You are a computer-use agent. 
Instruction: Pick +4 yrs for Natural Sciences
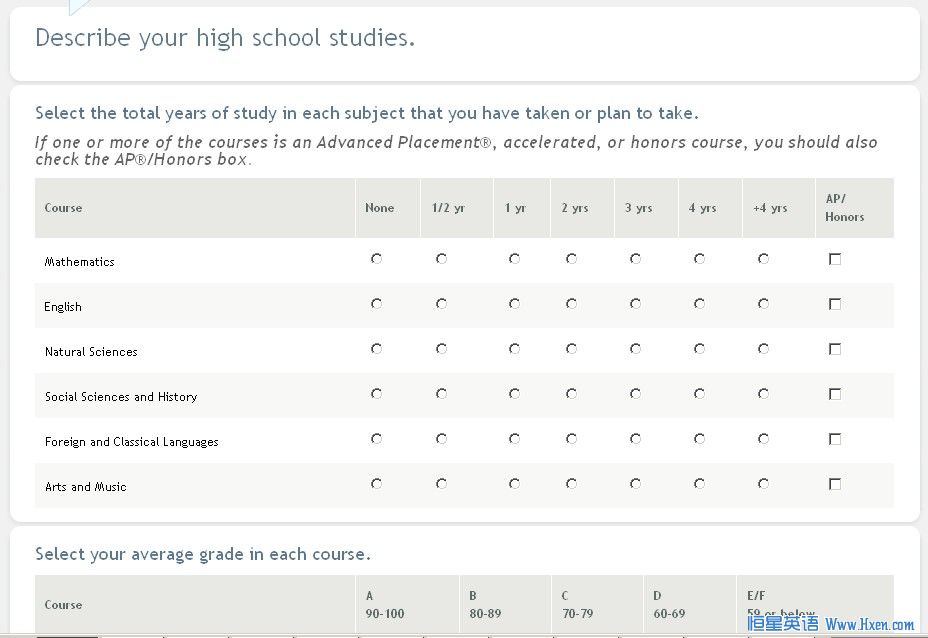click(x=763, y=349)
